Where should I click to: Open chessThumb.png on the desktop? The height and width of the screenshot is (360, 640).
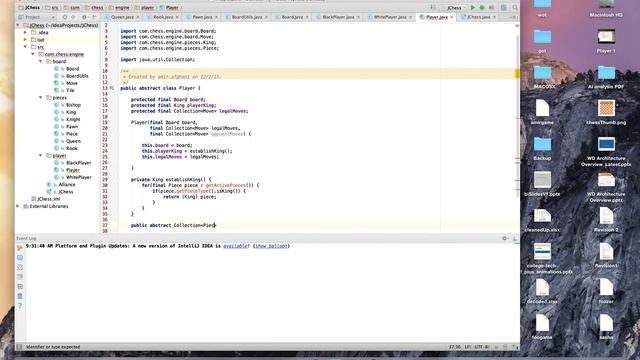click(606, 113)
